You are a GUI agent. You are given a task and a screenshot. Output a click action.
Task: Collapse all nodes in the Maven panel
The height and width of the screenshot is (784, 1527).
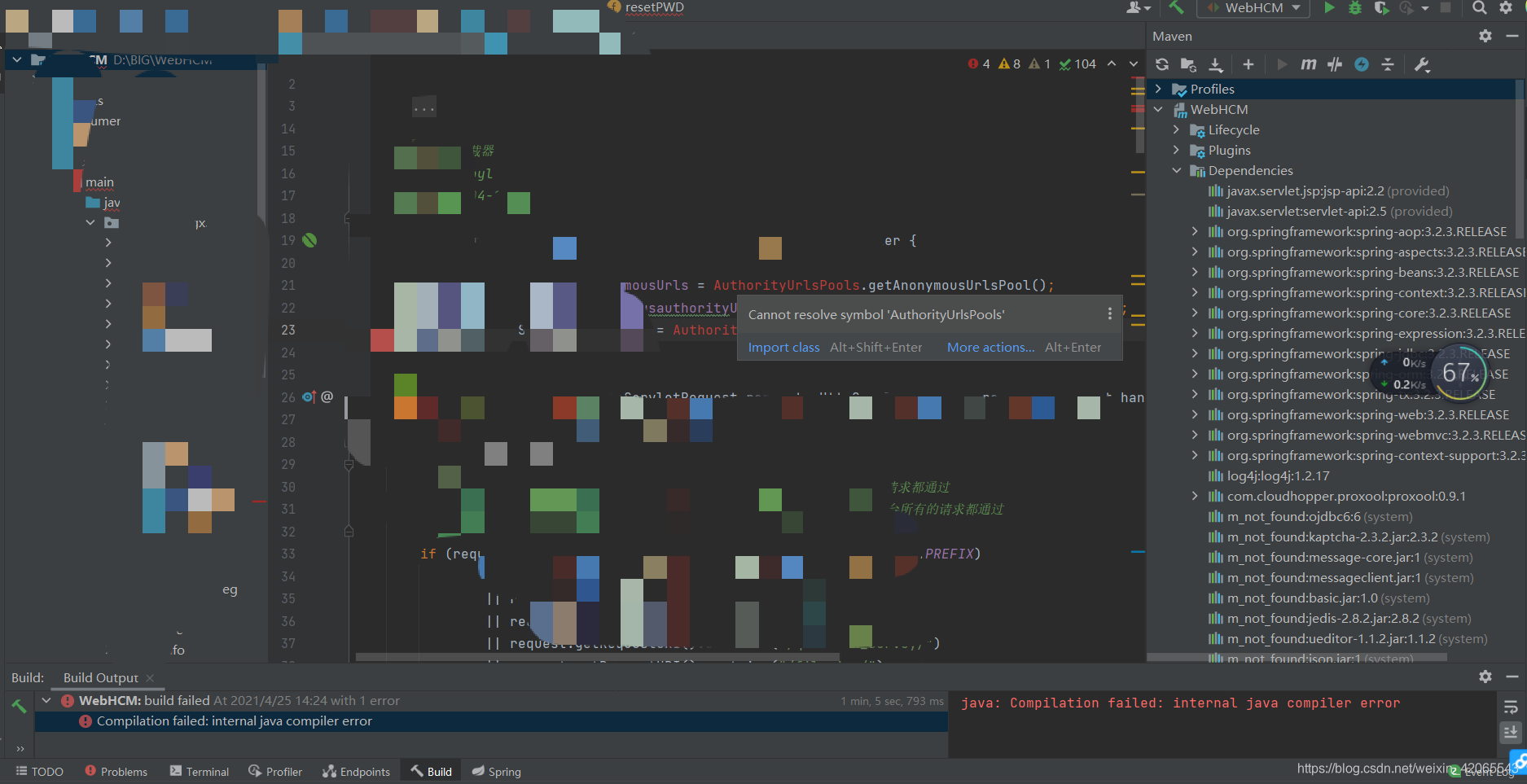point(1388,64)
